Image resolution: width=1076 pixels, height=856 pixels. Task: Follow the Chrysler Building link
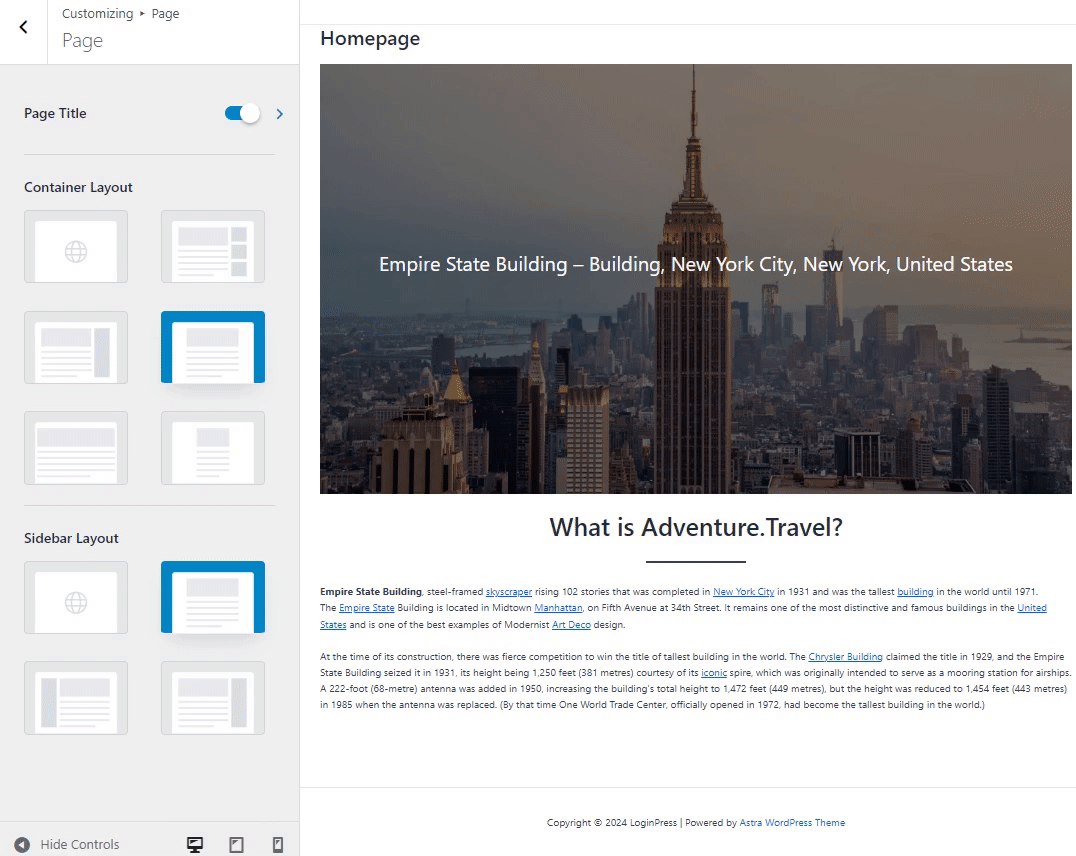click(x=845, y=657)
